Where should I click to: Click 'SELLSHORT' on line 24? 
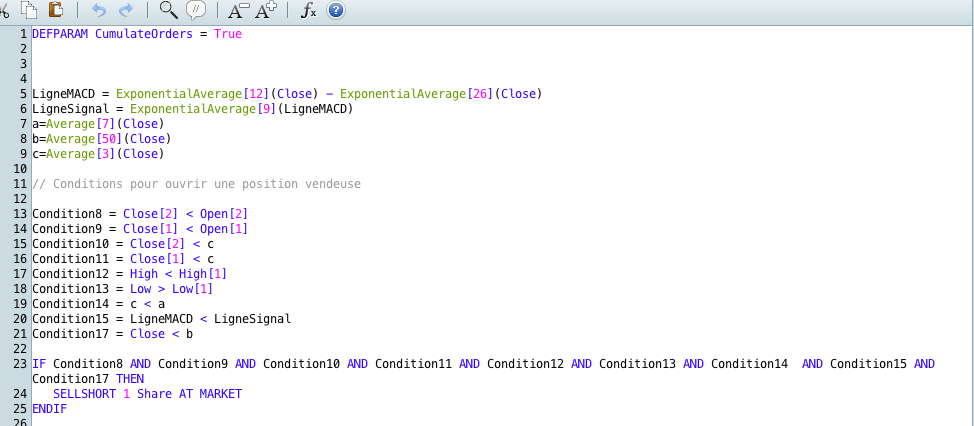[x=84, y=394]
